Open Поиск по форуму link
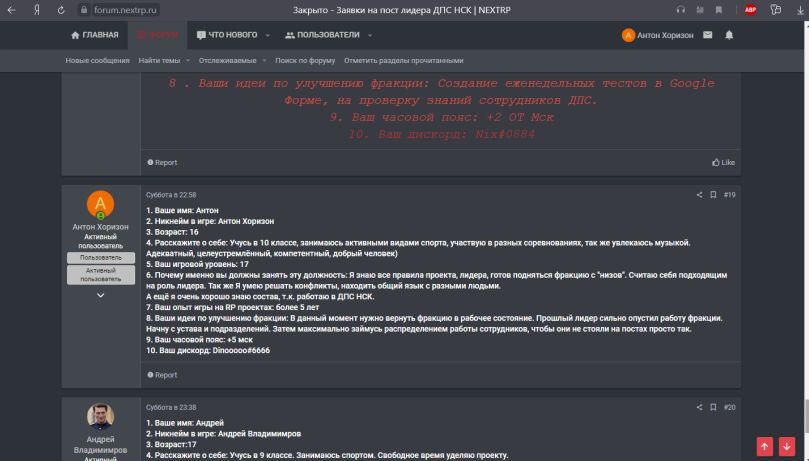 [x=305, y=60]
